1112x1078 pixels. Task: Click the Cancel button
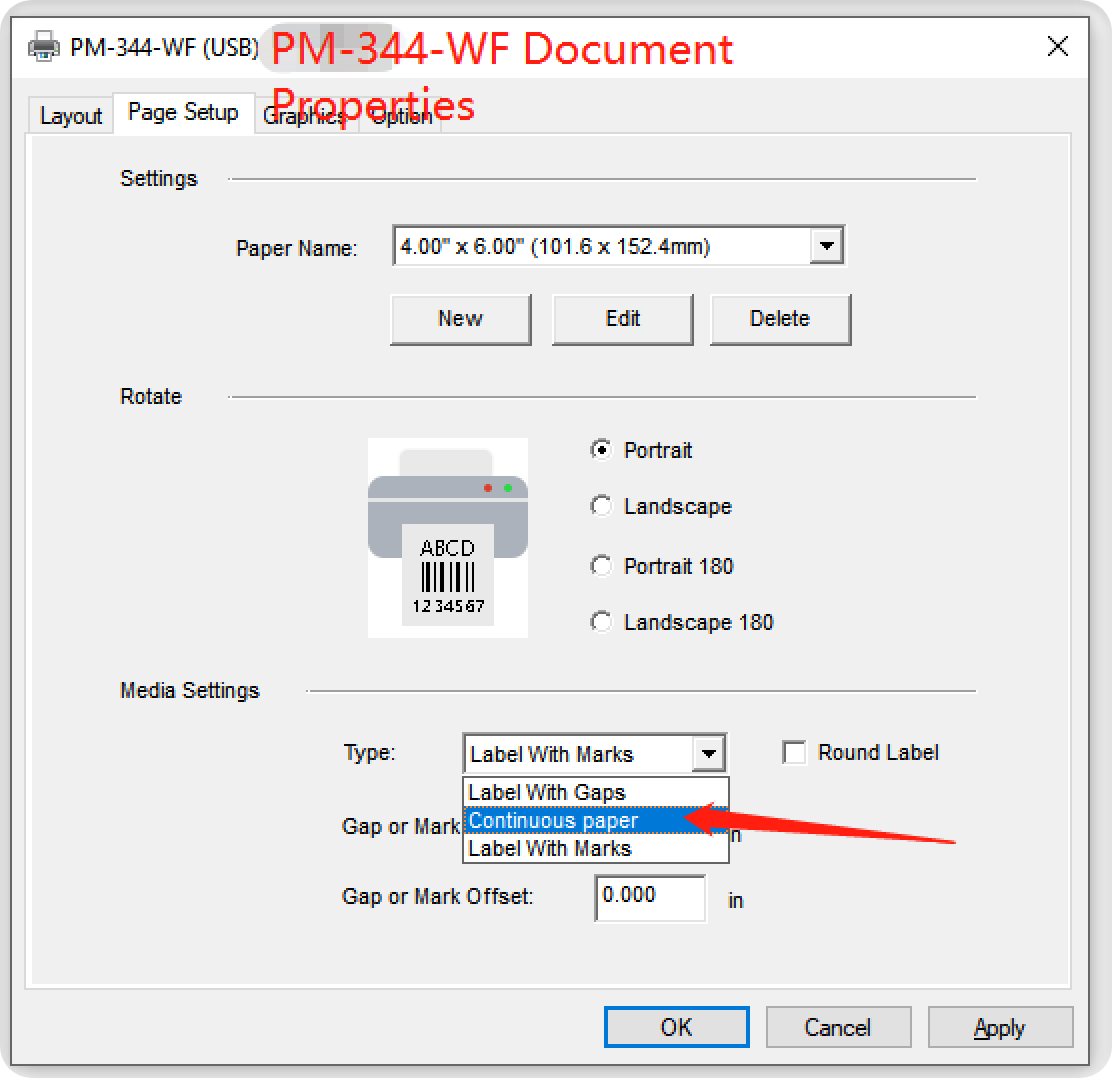tap(838, 1027)
